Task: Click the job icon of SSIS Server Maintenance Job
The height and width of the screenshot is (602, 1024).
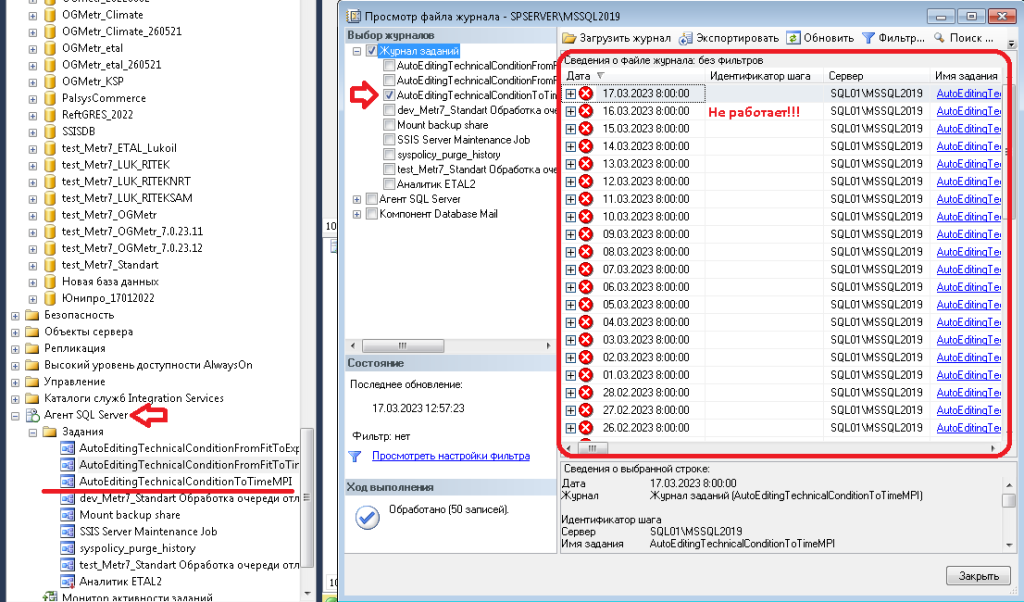Action: (67, 532)
